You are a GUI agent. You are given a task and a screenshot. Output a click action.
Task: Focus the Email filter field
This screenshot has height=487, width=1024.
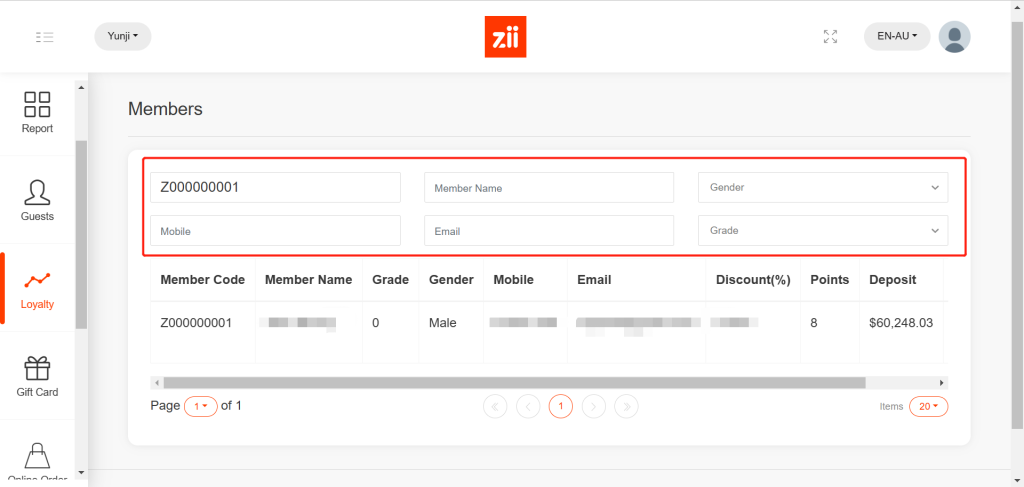pos(548,231)
